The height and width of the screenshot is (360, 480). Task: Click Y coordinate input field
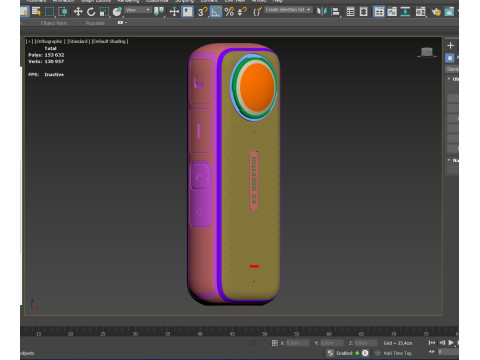coord(332,343)
